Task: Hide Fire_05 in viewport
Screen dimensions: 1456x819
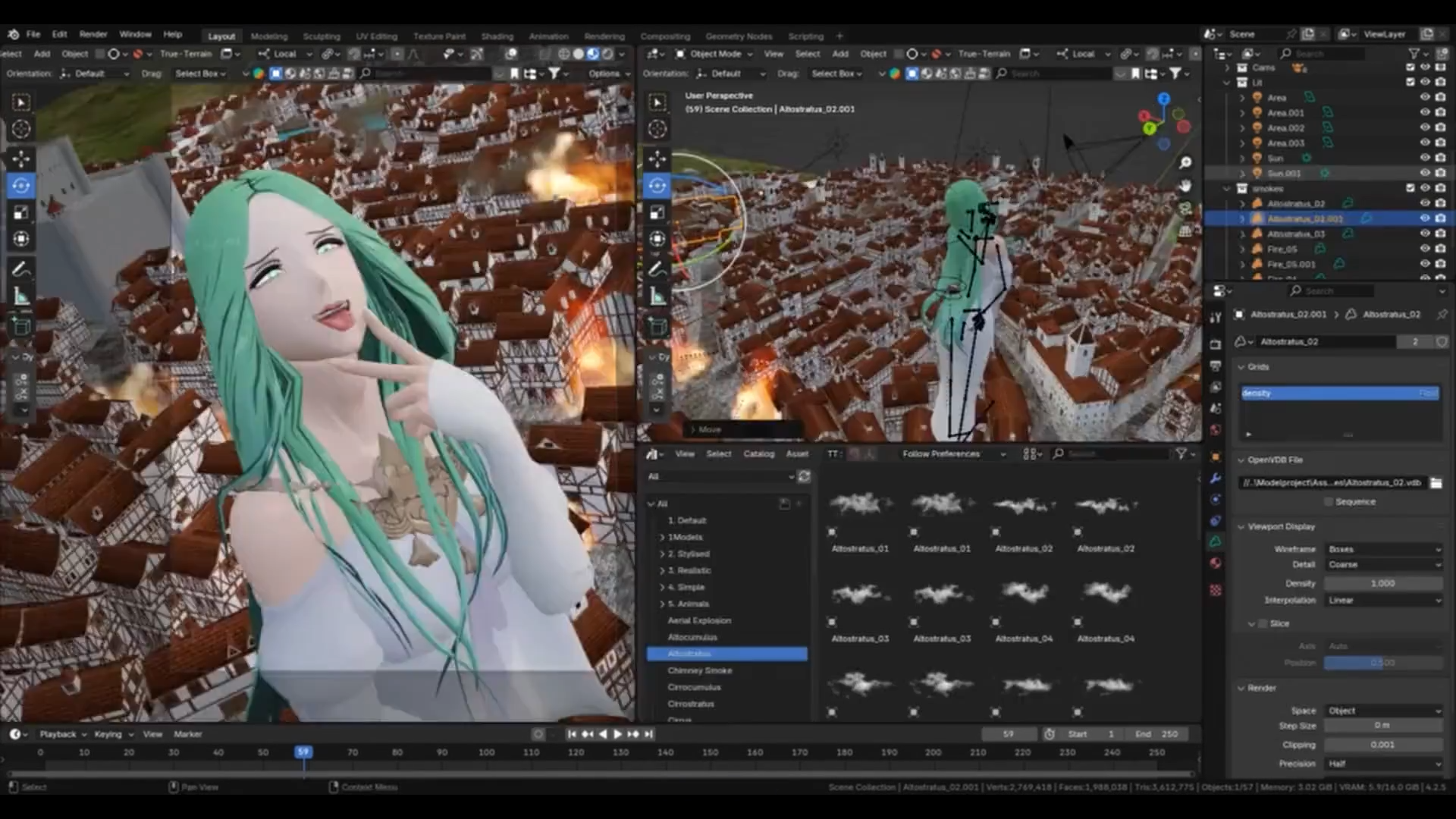Action: tap(1425, 249)
